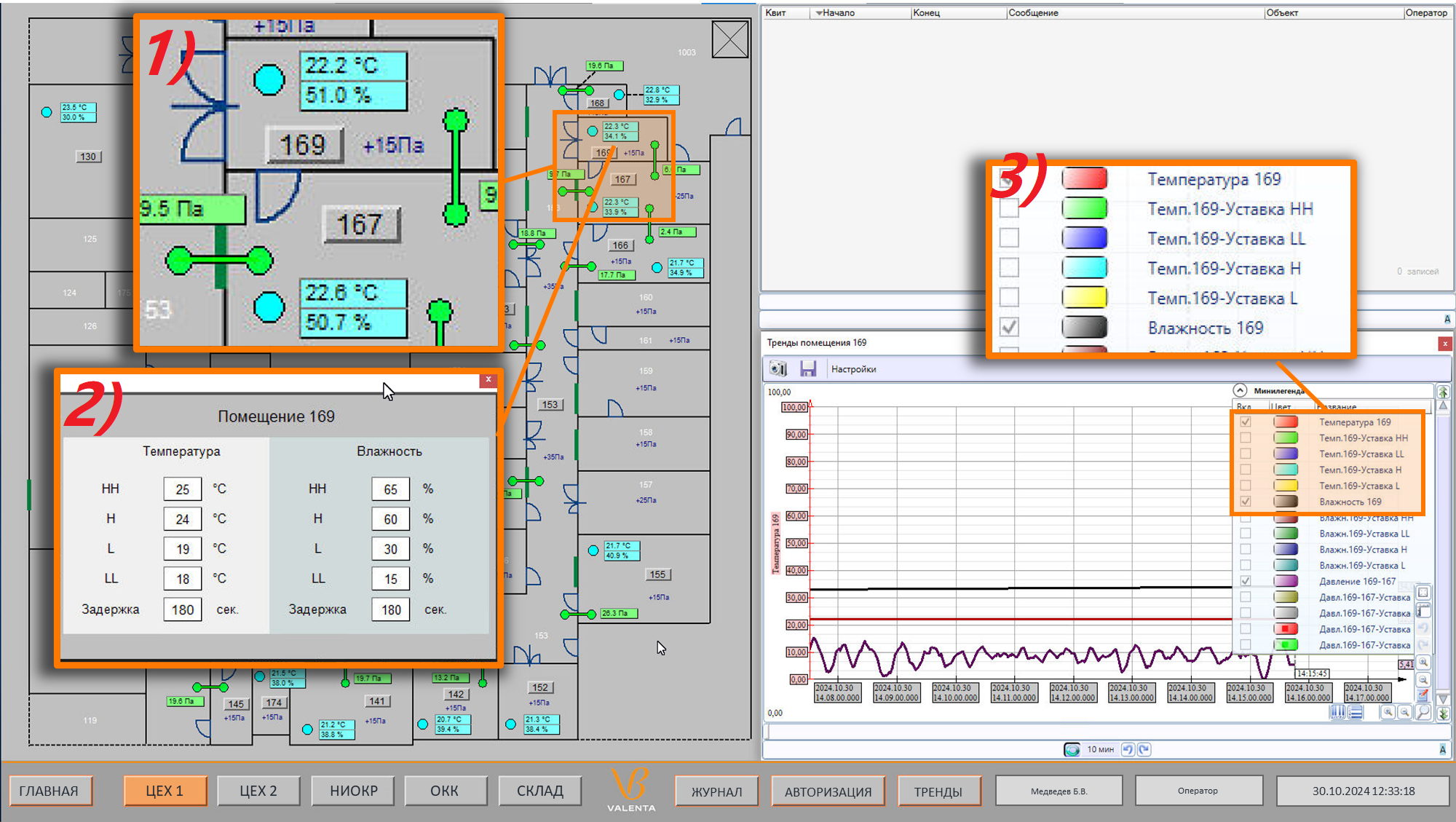
Task: Click the save floppy disk icon
Action: [808, 369]
